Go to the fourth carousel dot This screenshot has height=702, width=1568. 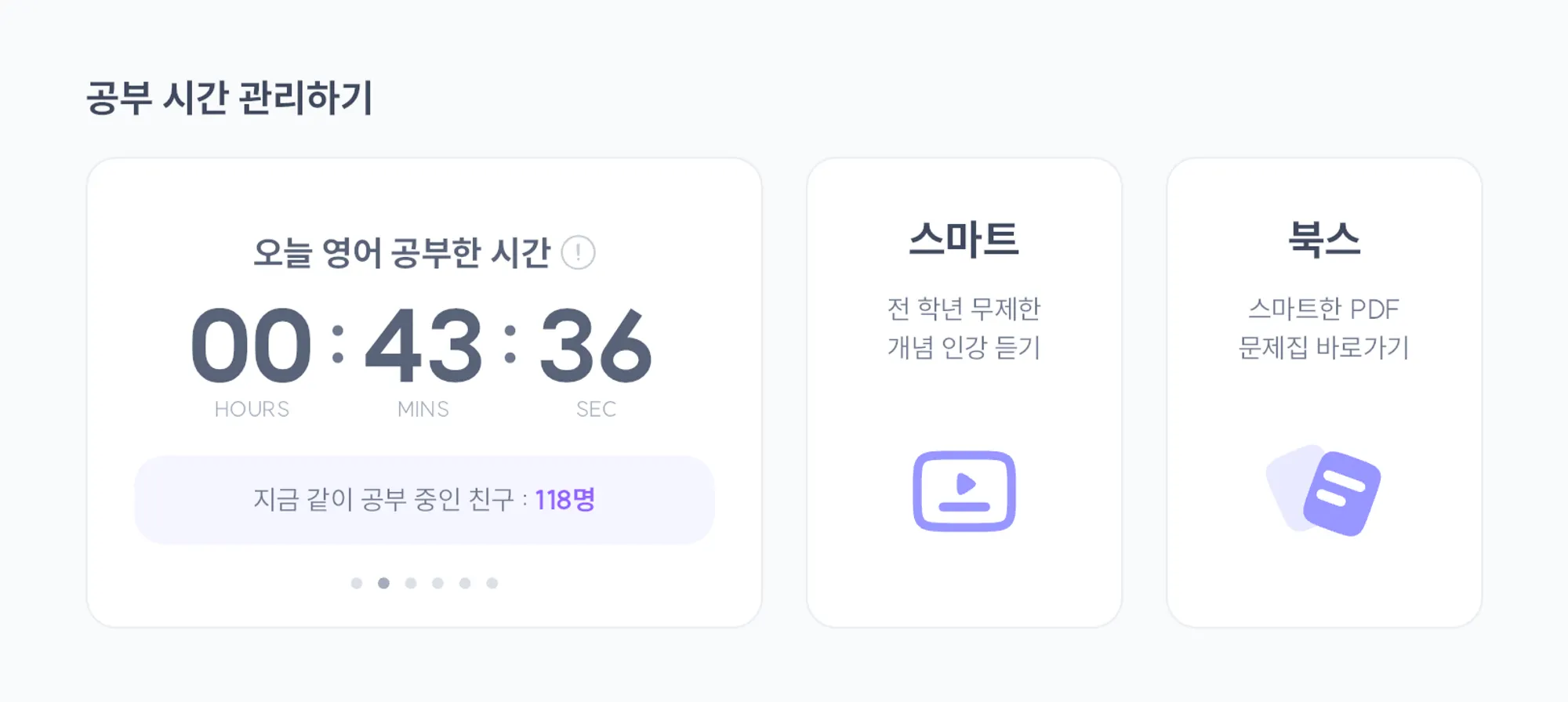coord(437,583)
